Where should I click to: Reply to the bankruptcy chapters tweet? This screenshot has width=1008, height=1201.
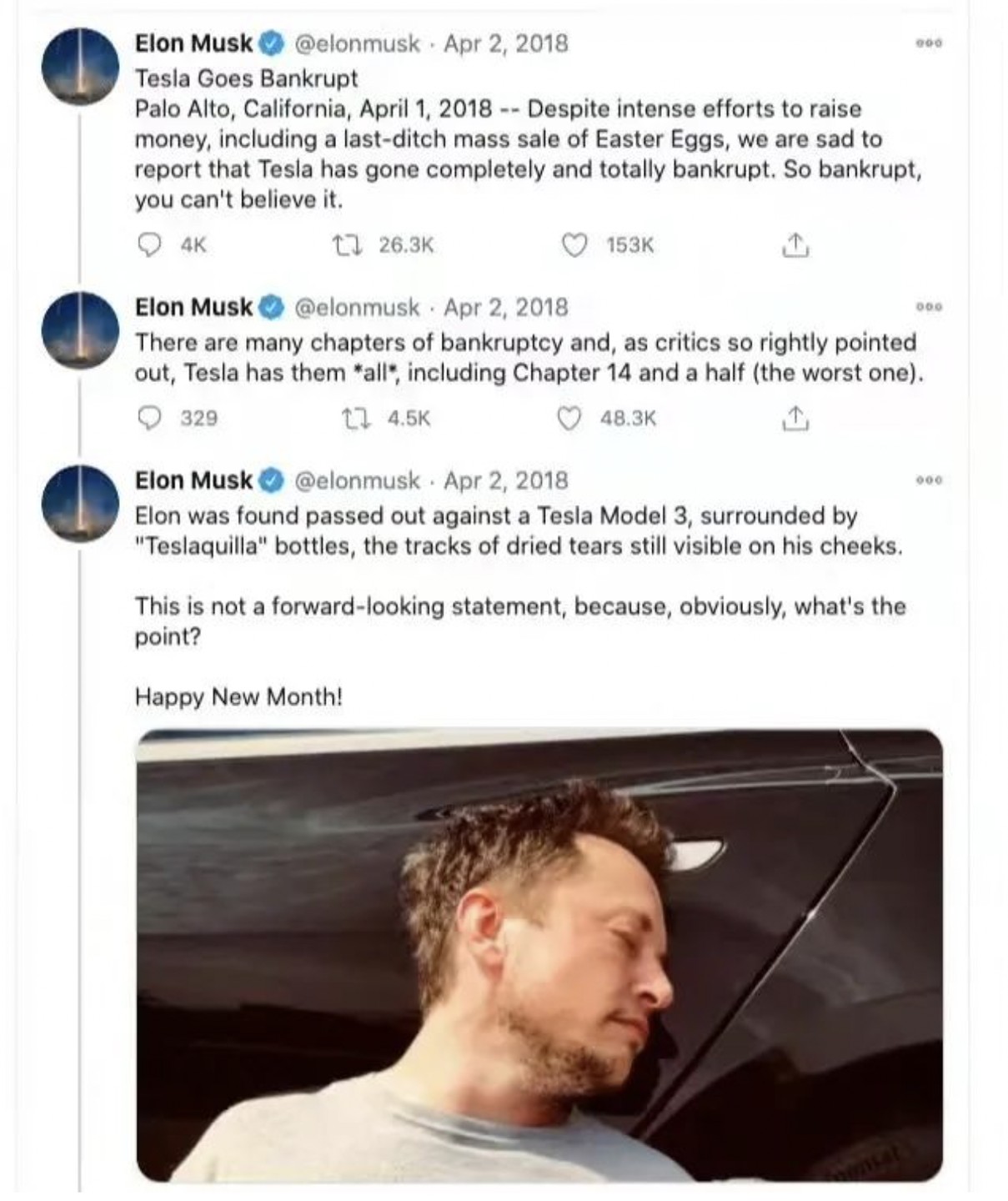[x=149, y=418]
